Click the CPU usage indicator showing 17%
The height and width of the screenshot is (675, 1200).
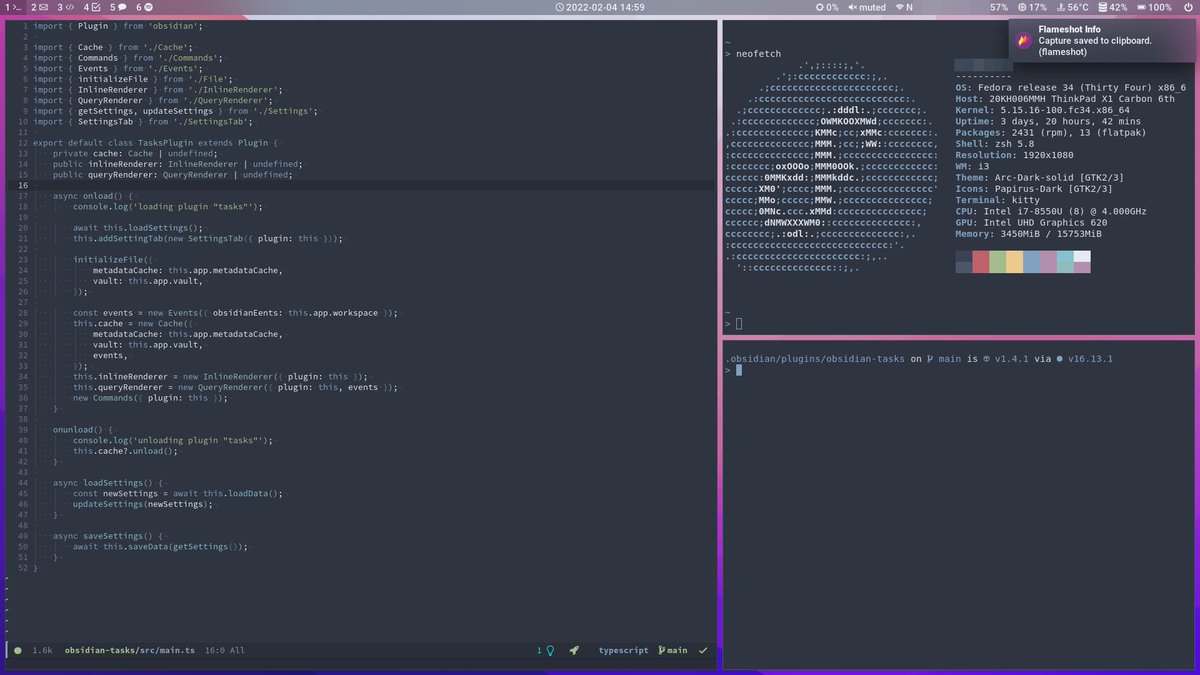[1032, 7]
